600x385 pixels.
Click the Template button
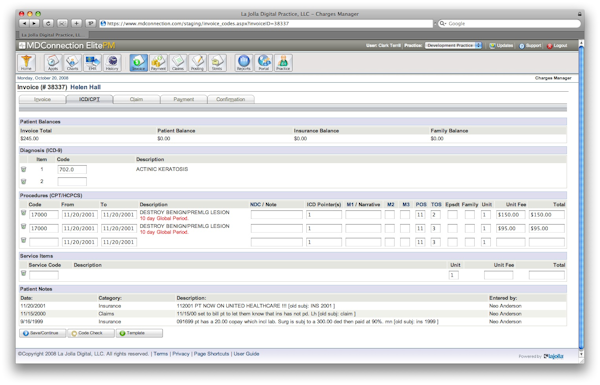[139, 333]
